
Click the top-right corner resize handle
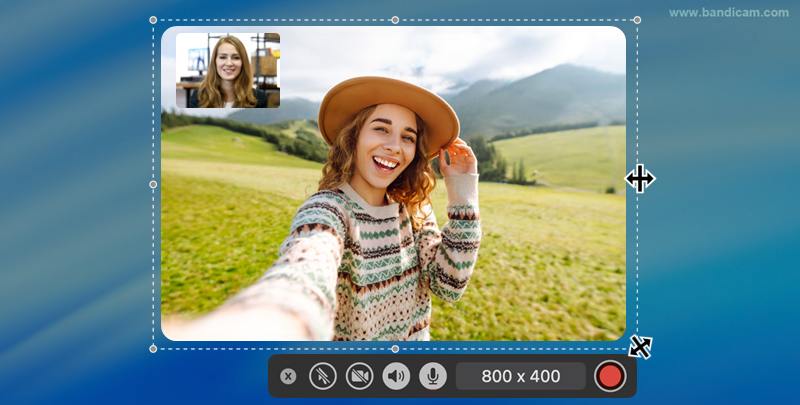click(637, 20)
